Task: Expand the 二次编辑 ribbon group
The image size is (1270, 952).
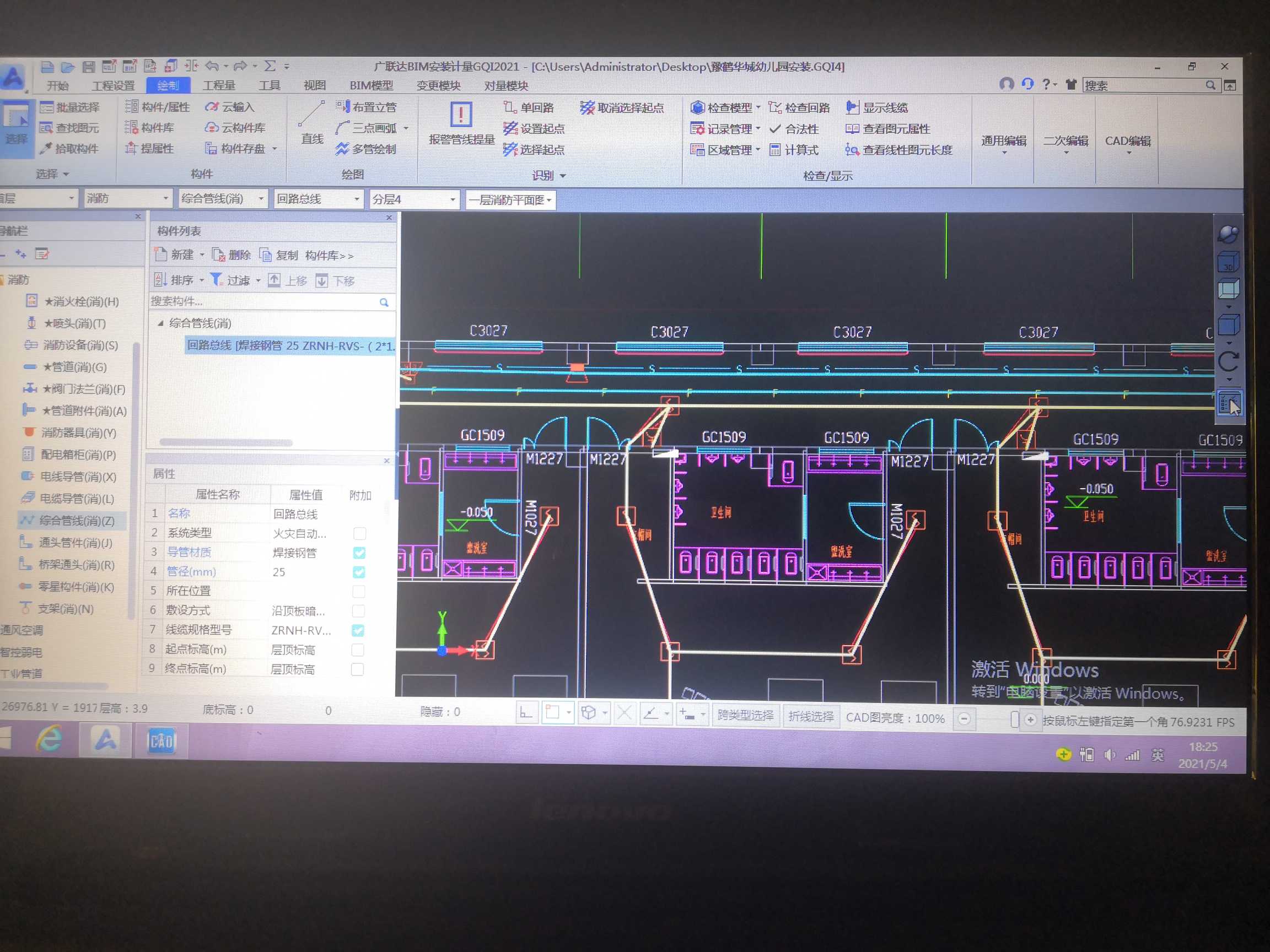Action: (x=1065, y=144)
